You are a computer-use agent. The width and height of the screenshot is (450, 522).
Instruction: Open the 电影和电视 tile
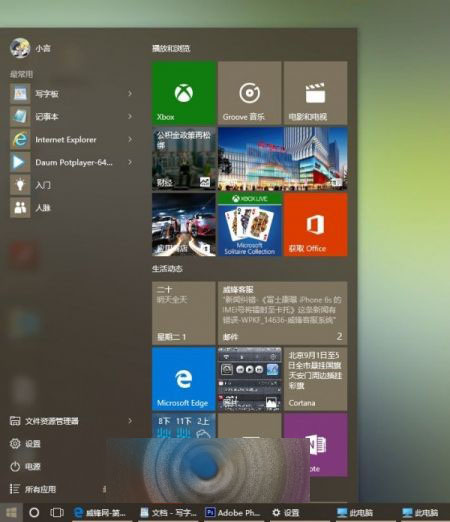[x=315, y=93]
